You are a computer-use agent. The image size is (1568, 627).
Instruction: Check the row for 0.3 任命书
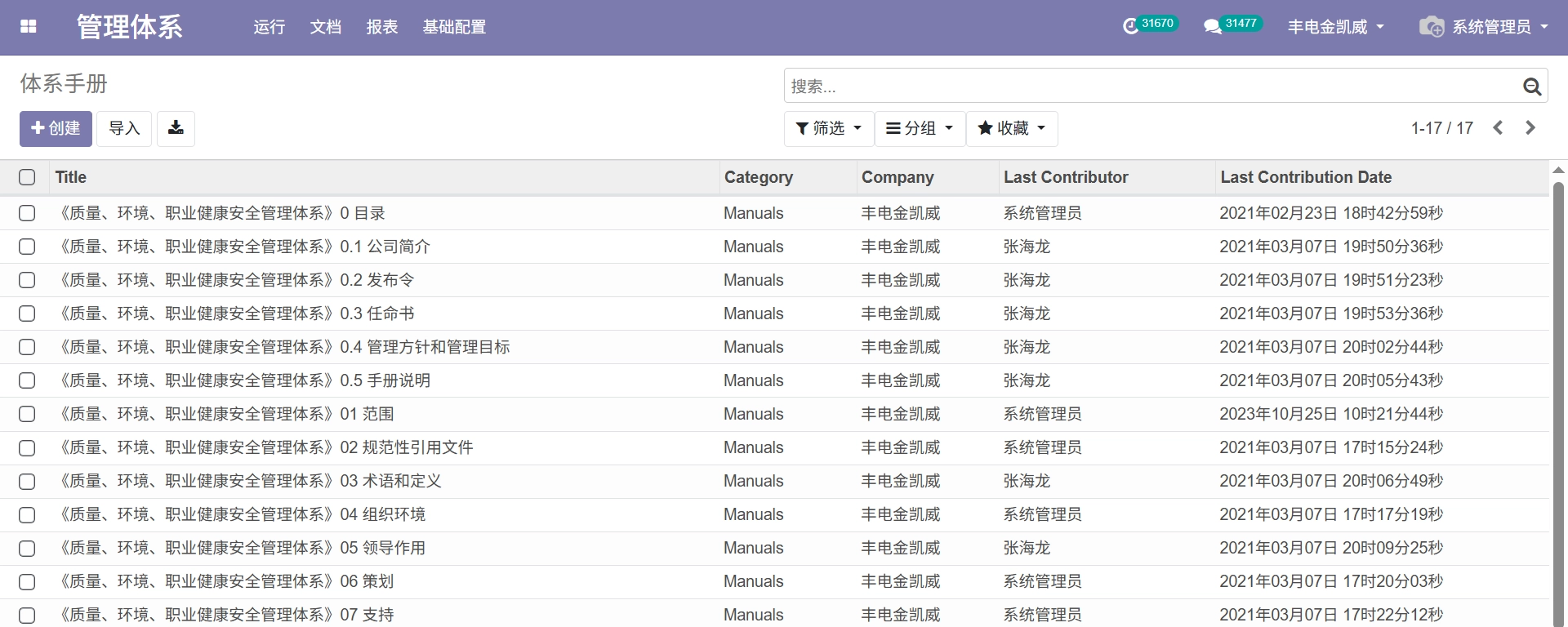click(27, 313)
